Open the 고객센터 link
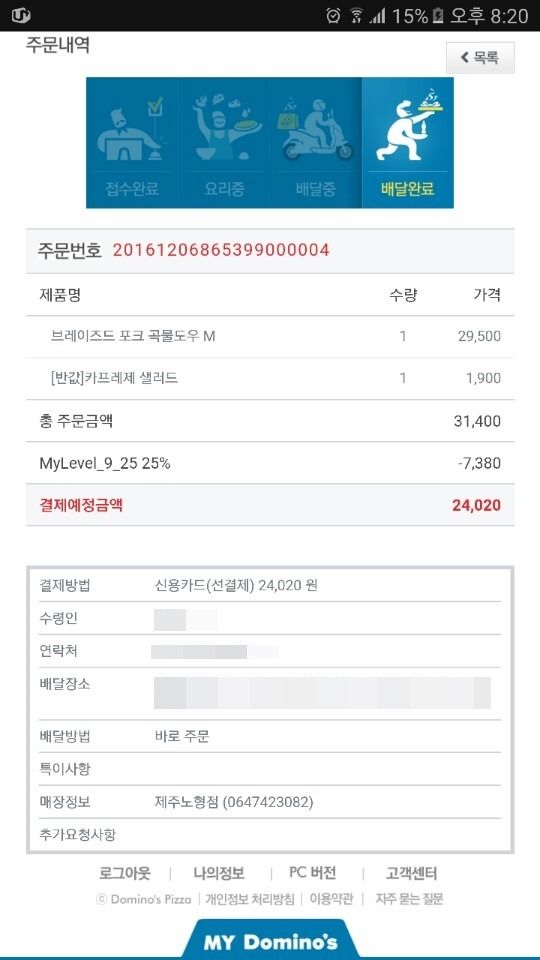 411,873
